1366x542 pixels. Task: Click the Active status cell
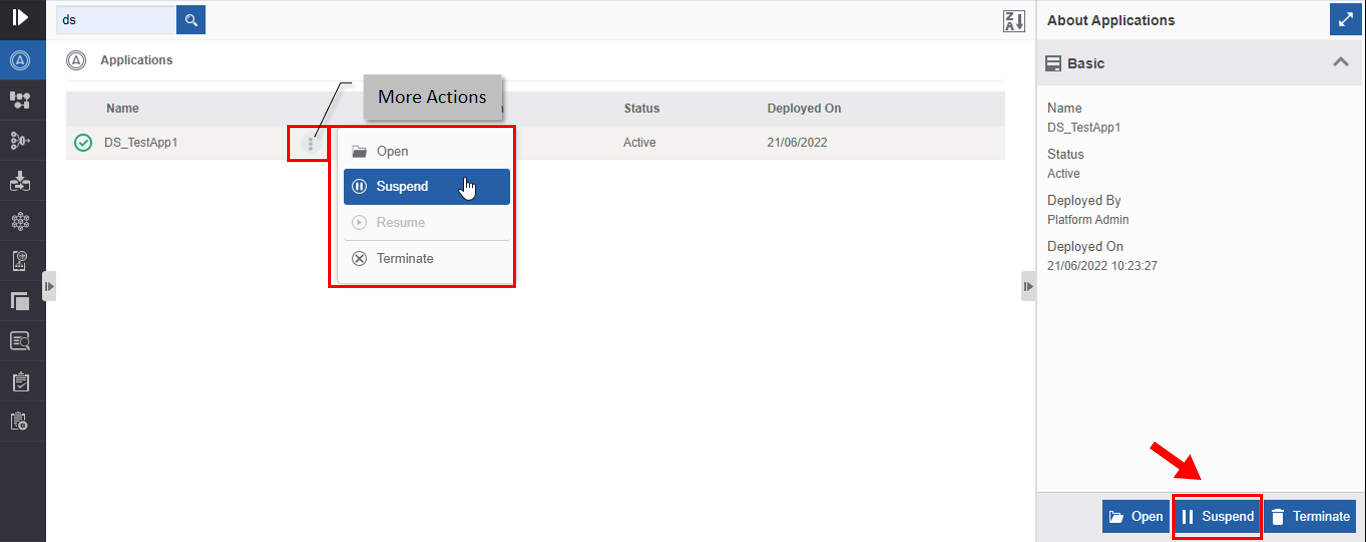click(639, 143)
